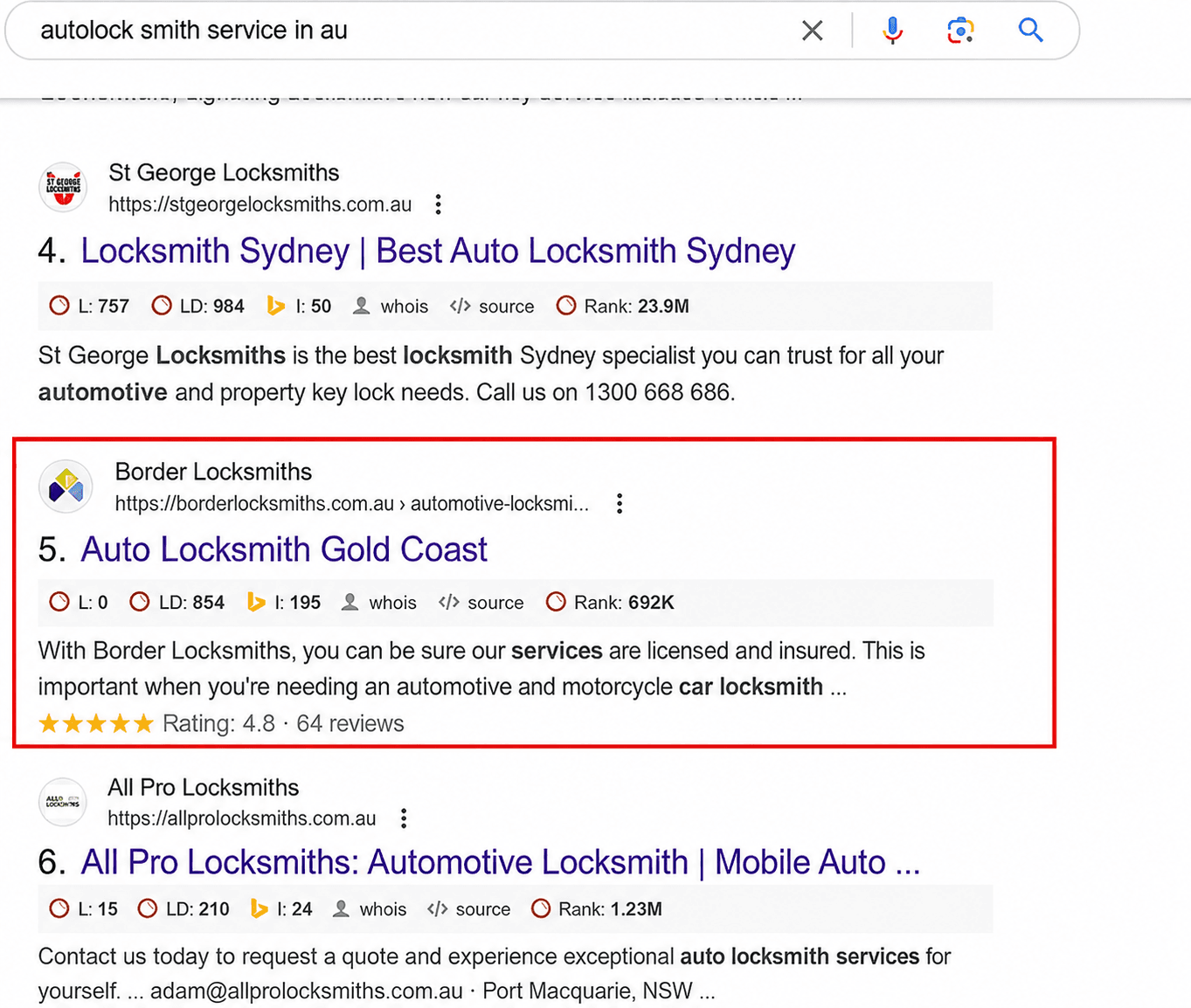The height and width of the screenshot is (1008, 1191).
Task: Click the '23.9M' rank value
Action: (663, 307)
